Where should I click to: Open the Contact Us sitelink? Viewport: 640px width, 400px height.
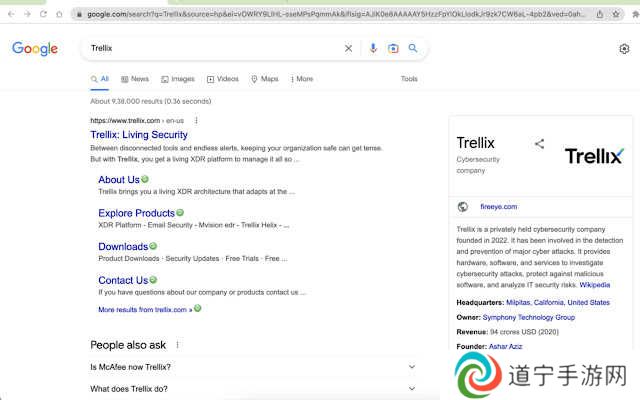pyautogui.click(x=123, y=280)
